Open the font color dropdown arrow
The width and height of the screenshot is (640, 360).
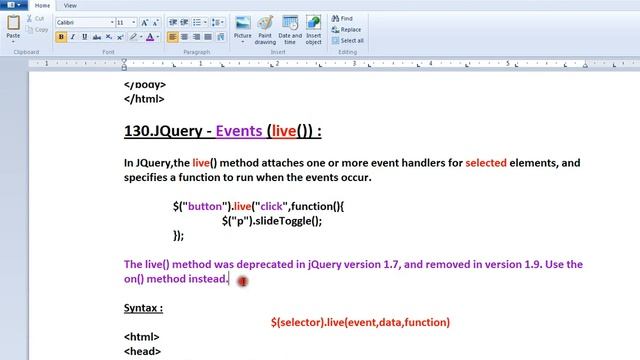(x=158, y=37)
